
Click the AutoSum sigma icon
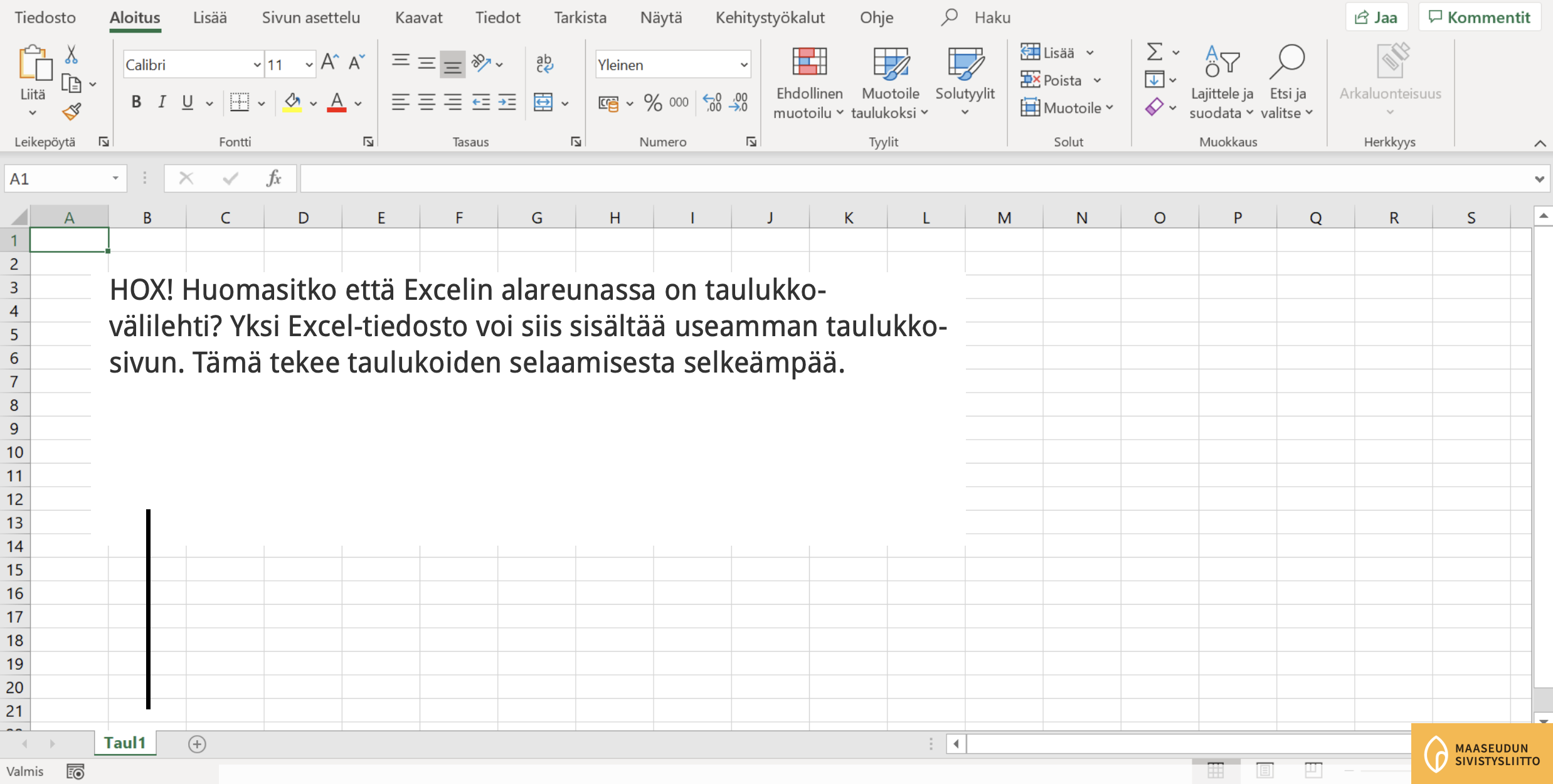(x=1155, y=52)
